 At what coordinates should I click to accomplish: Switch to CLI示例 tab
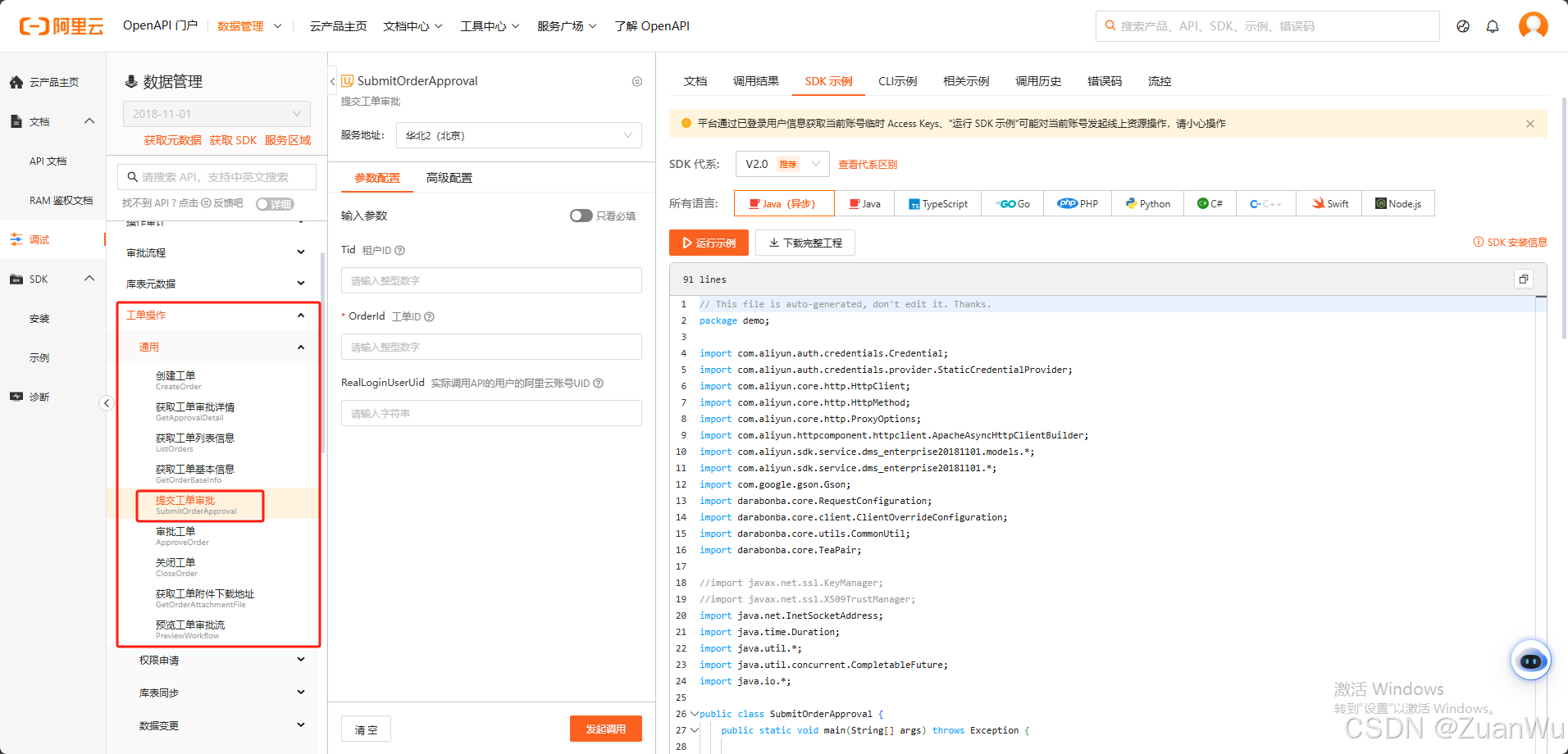[897, 81]
